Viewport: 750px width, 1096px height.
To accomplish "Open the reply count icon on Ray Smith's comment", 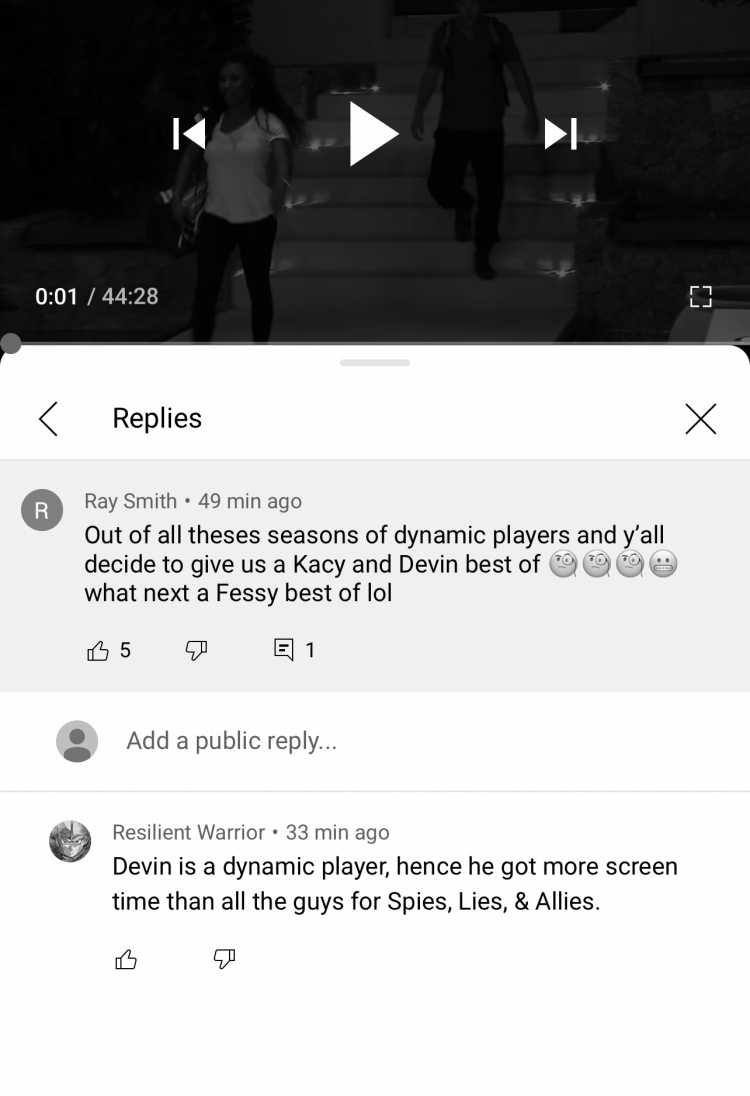I will pos(284,650).
